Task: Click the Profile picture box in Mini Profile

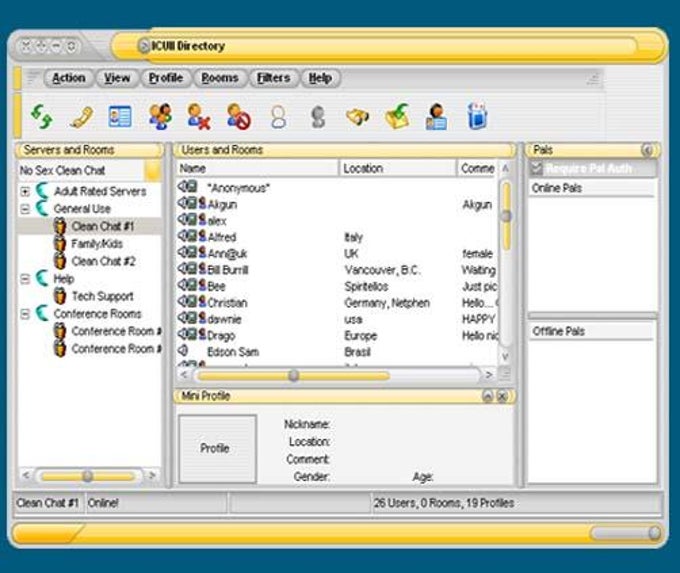Action: (x=218, y=449)
